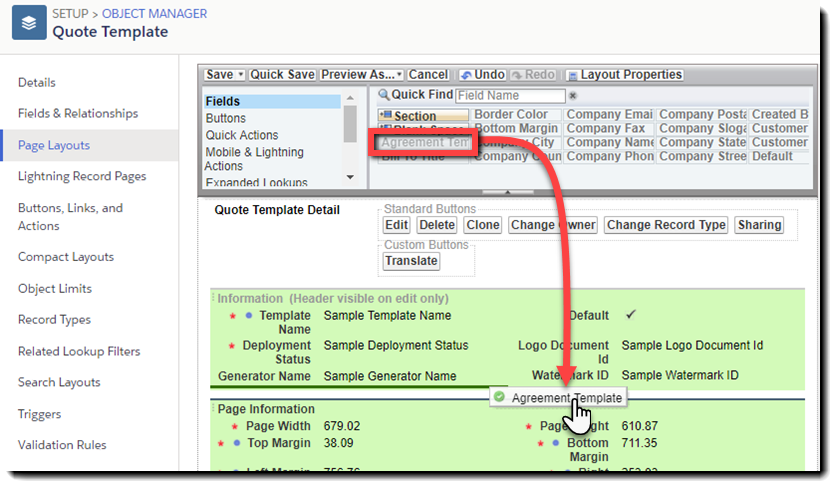
Task: Click the OBJECT MANAGER breadcrumb link
Action: coord(155,14)
